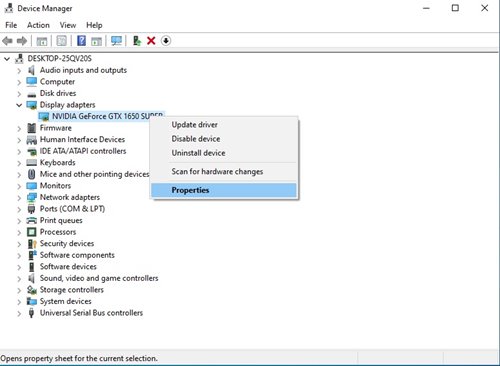The width and height of the screenshot is (500, 366).
Task: Open the View menu
Action: [68, 25]
